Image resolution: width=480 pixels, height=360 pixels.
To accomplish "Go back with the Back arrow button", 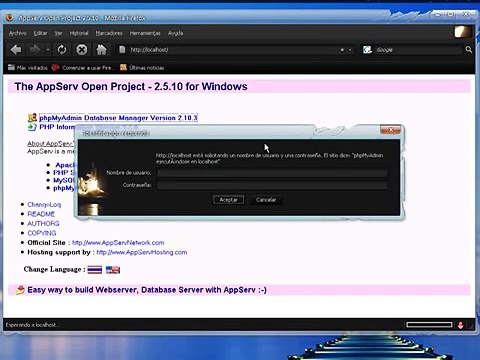I will 16,50.
